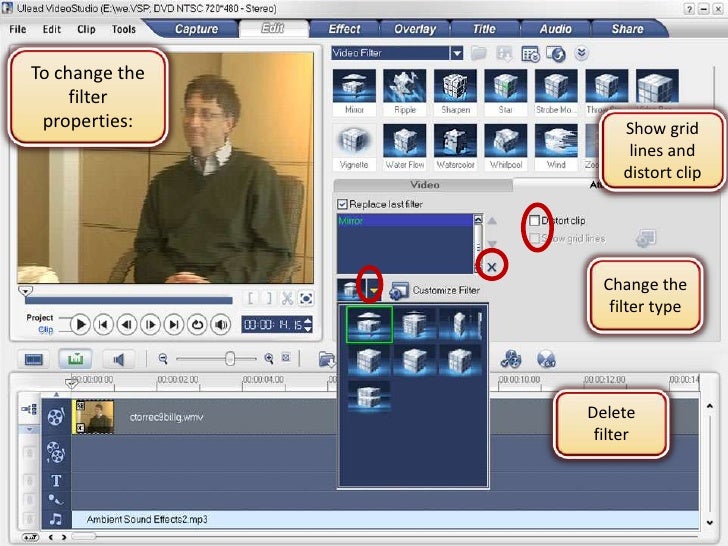Move filter up in the list
This screenshot has width=728, height=546.
pos(492,221)
